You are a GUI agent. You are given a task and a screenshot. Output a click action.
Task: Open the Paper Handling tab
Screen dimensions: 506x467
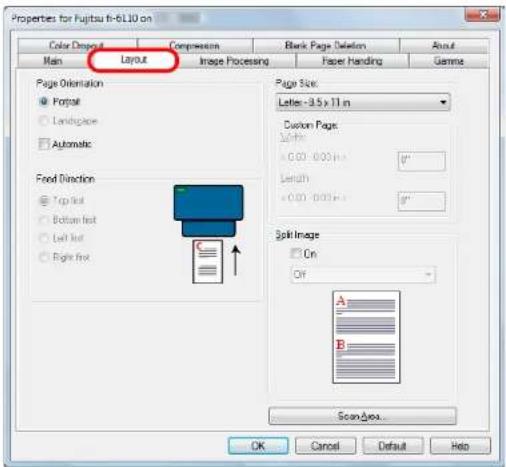pyautogui.click(x=352, y=61)
